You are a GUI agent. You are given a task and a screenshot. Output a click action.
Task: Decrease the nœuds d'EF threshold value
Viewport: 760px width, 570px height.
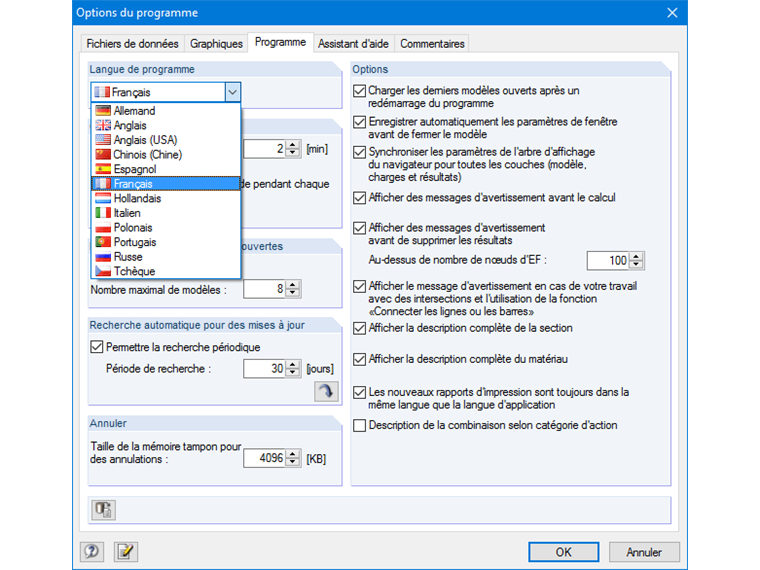click(x=636, y=265)
